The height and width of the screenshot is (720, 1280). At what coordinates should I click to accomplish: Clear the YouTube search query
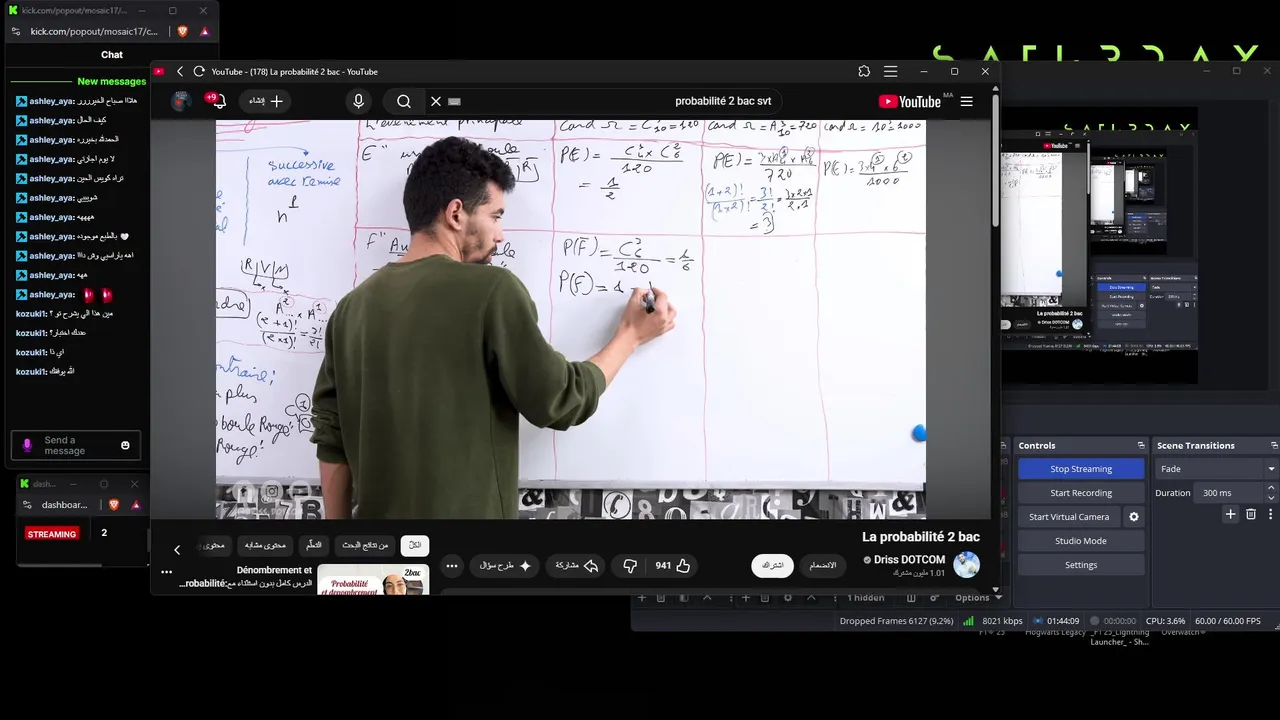click(x=436, y=101)
